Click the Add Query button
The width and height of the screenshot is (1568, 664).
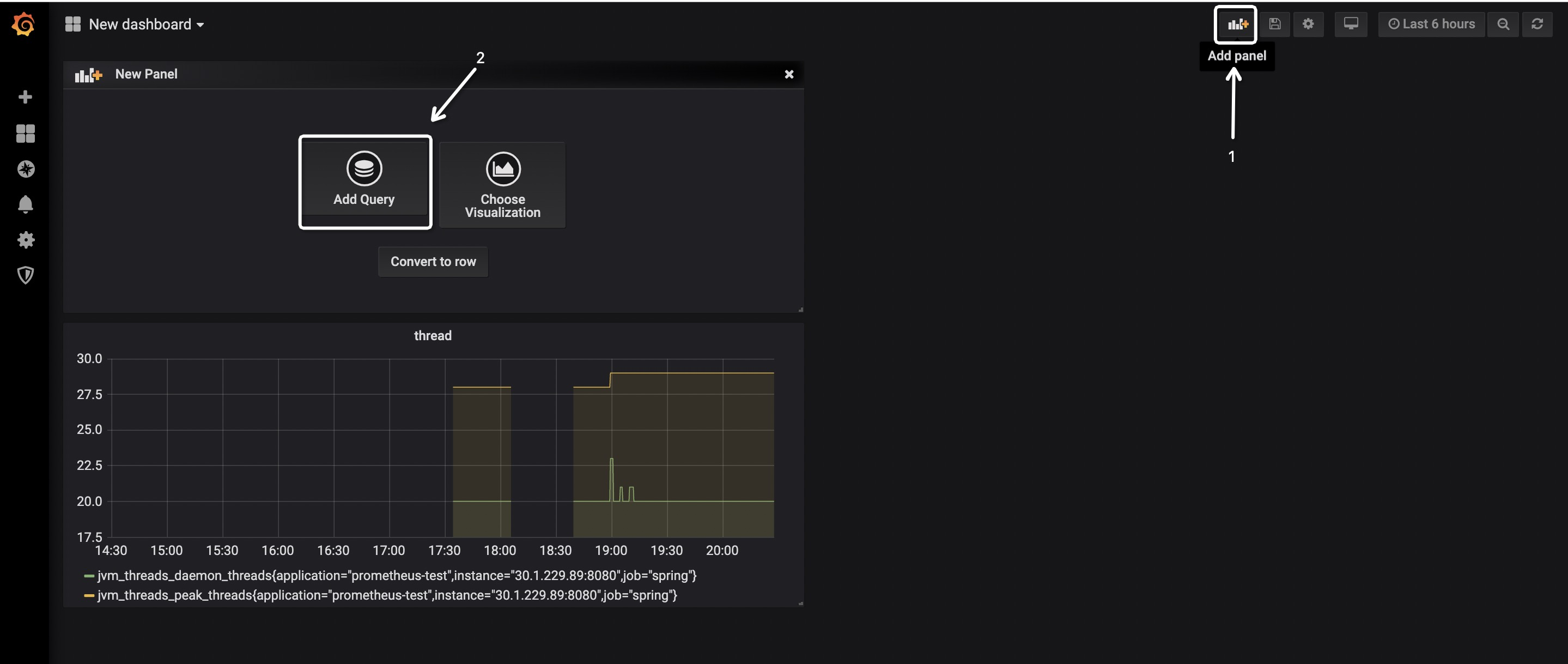pyautogui.click(x=364, y=182)
